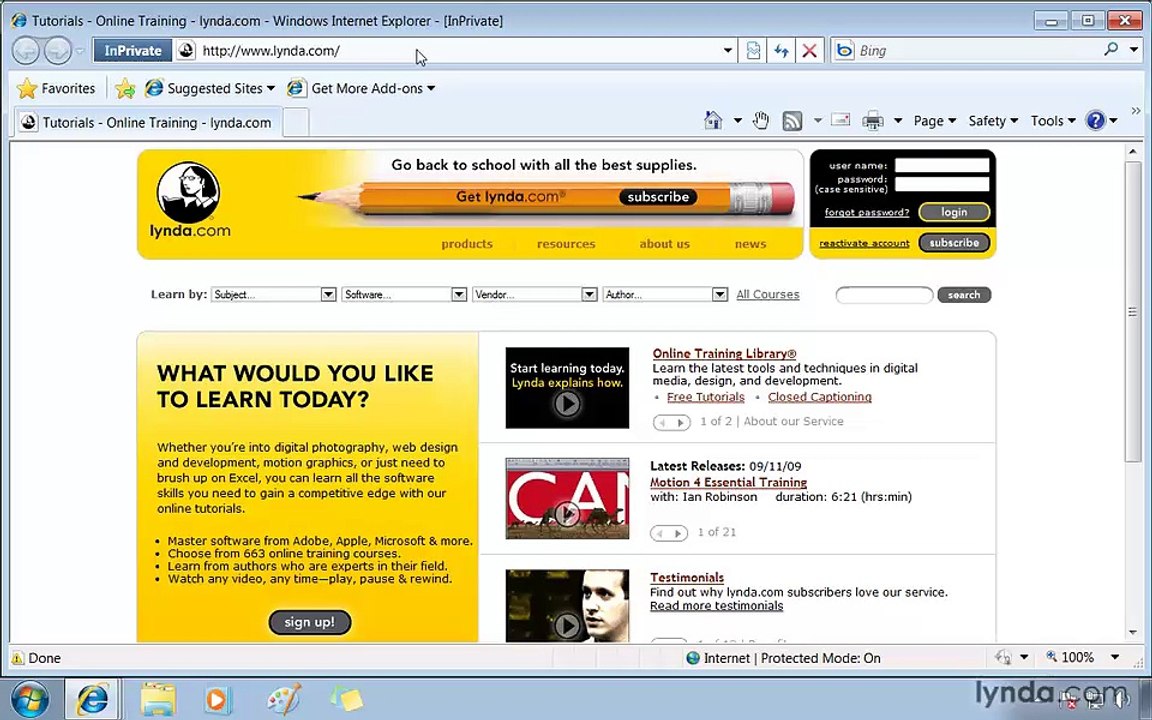The width and height of the screenshot is (1152, 720).
Task: Click the Windows Start orb
Action: pyautogui.click(x=30, y=699)
